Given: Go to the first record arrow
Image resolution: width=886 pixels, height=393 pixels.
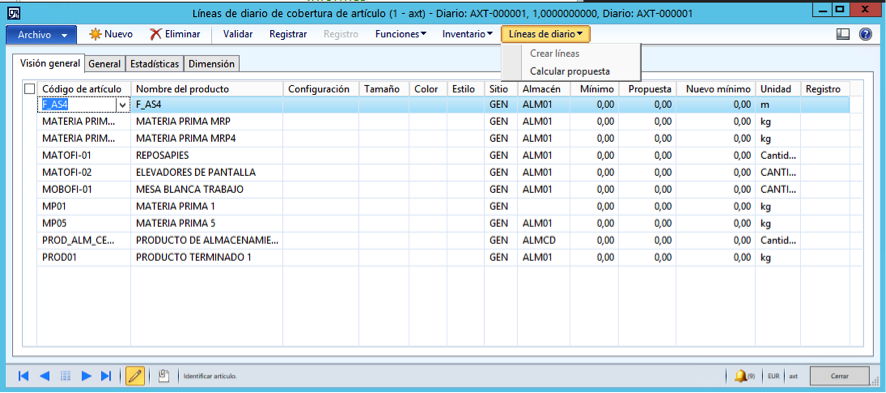Looking at the screenshot, I should pyautogui.click(x=23, y=375).
